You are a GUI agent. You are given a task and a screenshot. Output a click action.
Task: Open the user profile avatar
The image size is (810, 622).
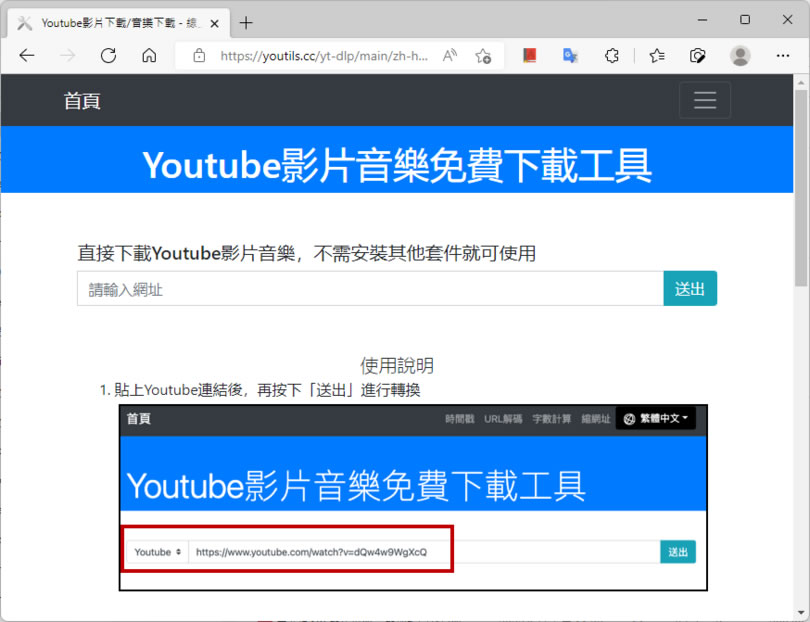(740, 56)
